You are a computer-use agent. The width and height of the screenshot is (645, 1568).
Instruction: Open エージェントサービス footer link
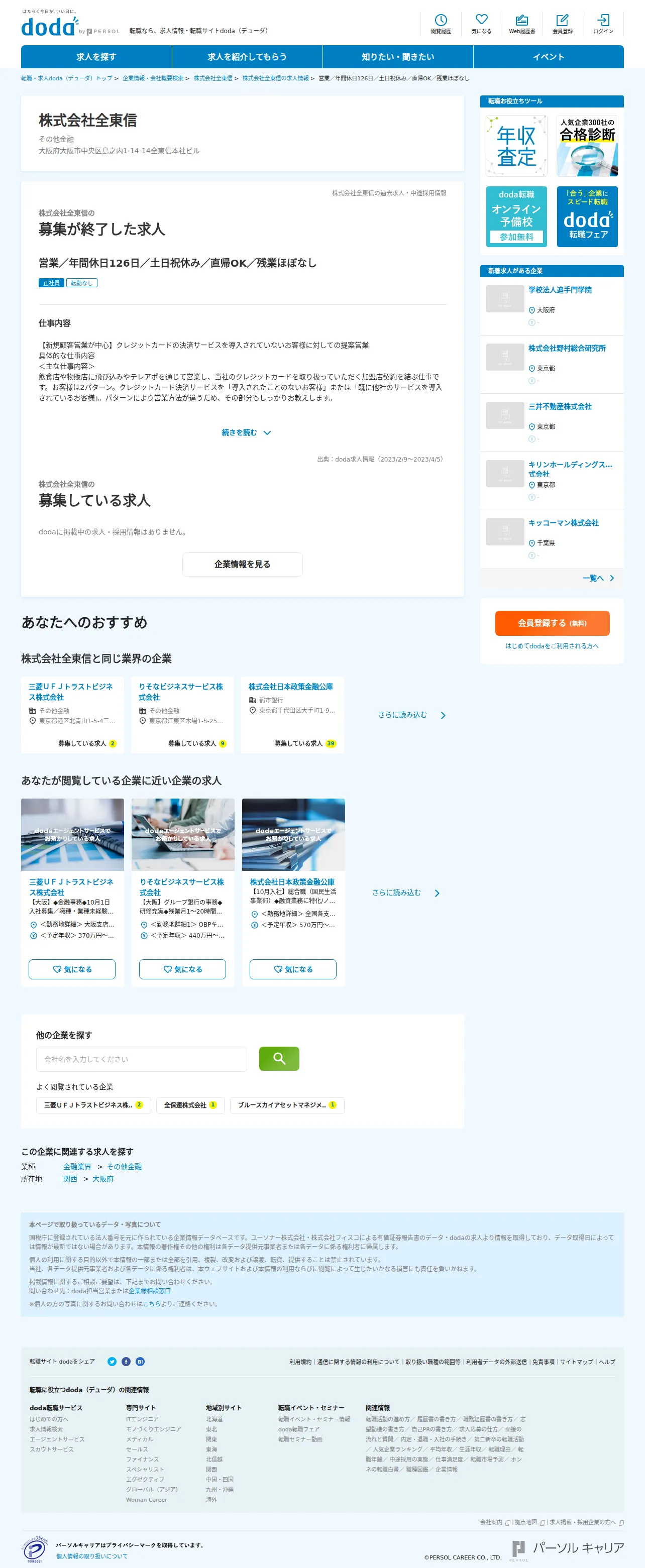(x=57, y=1439)
